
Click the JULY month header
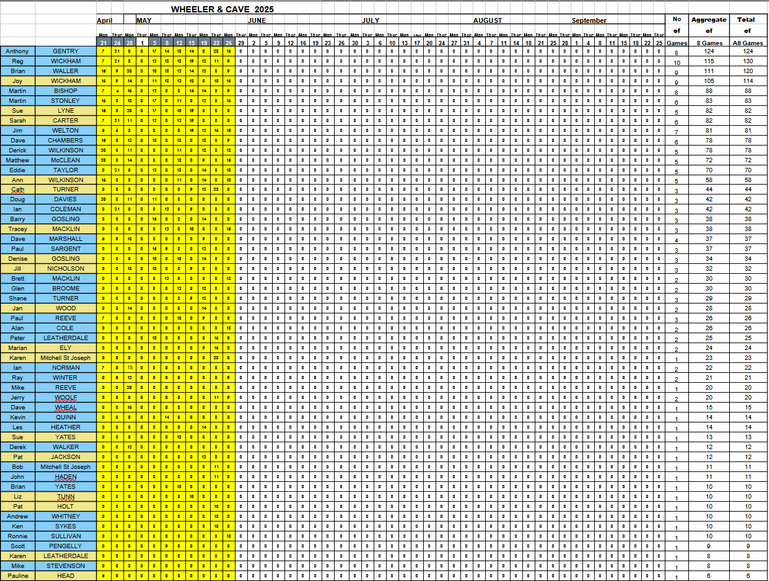(x=371, y=20)
